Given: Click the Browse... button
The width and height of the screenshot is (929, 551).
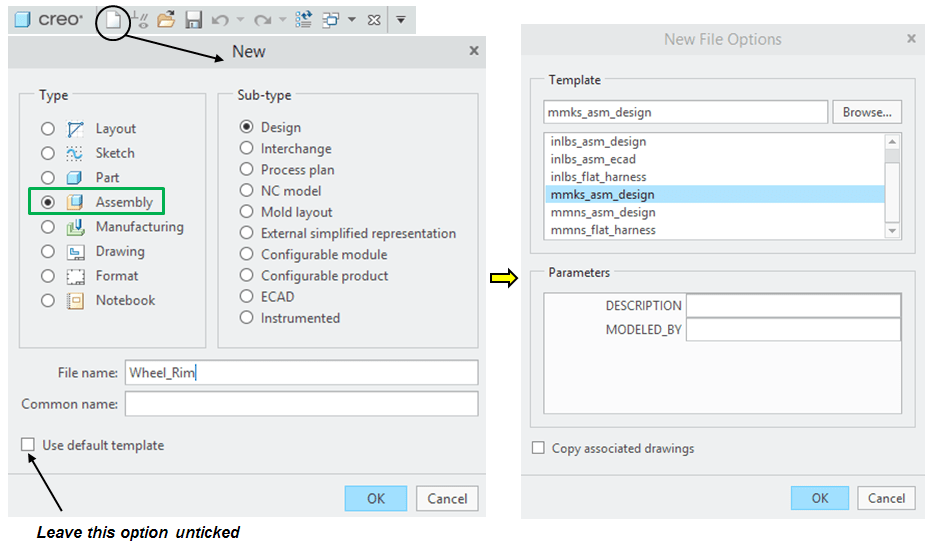Looking at the screenshot, I should click(x=867, y=112).
